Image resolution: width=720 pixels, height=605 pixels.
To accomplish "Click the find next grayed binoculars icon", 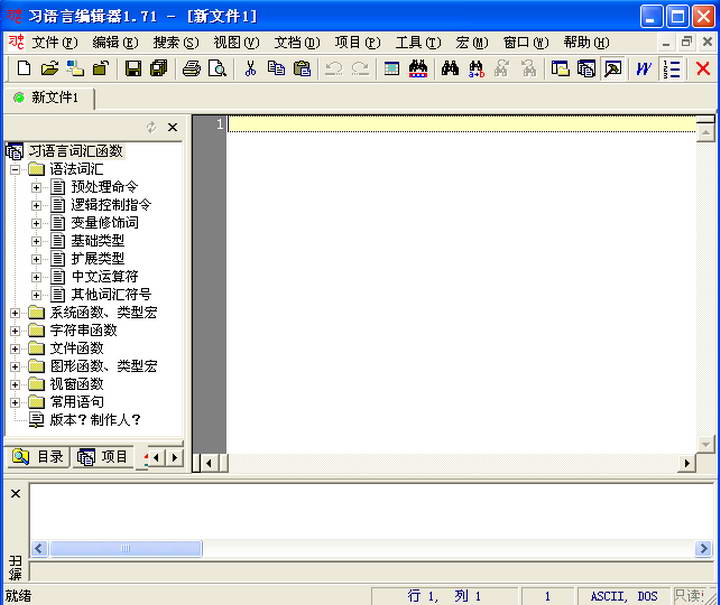I will click(502, 69).
